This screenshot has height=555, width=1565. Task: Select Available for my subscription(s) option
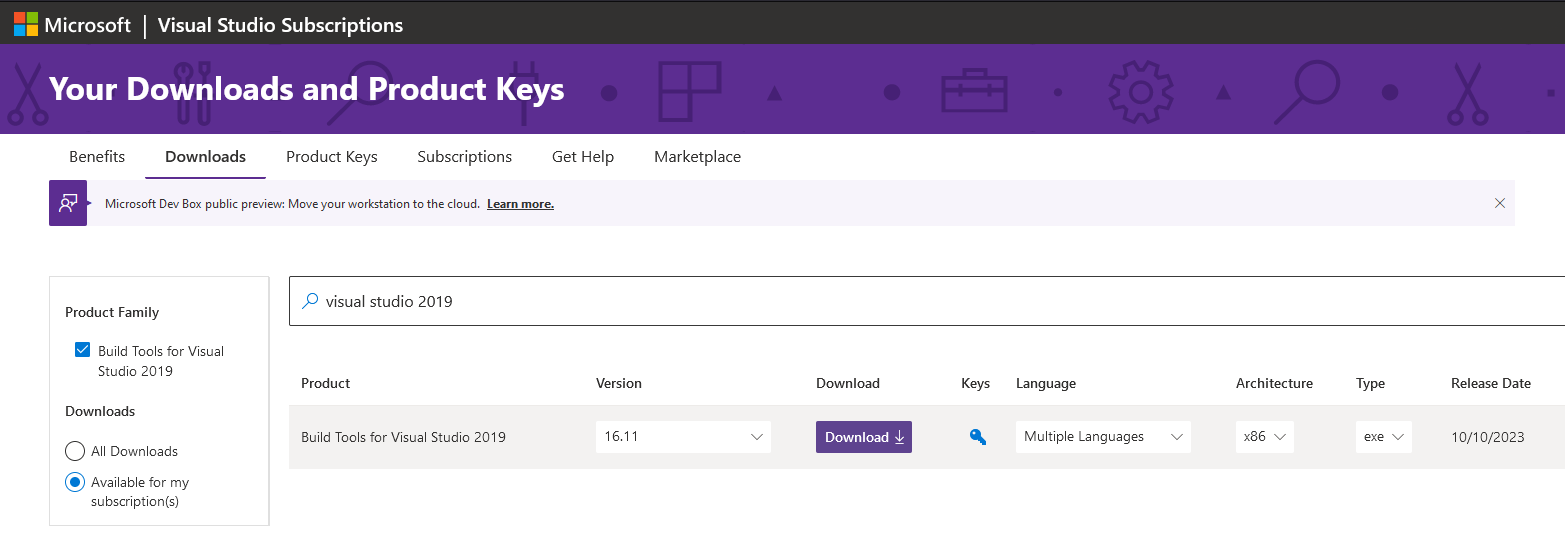click(x=75, y=482)
